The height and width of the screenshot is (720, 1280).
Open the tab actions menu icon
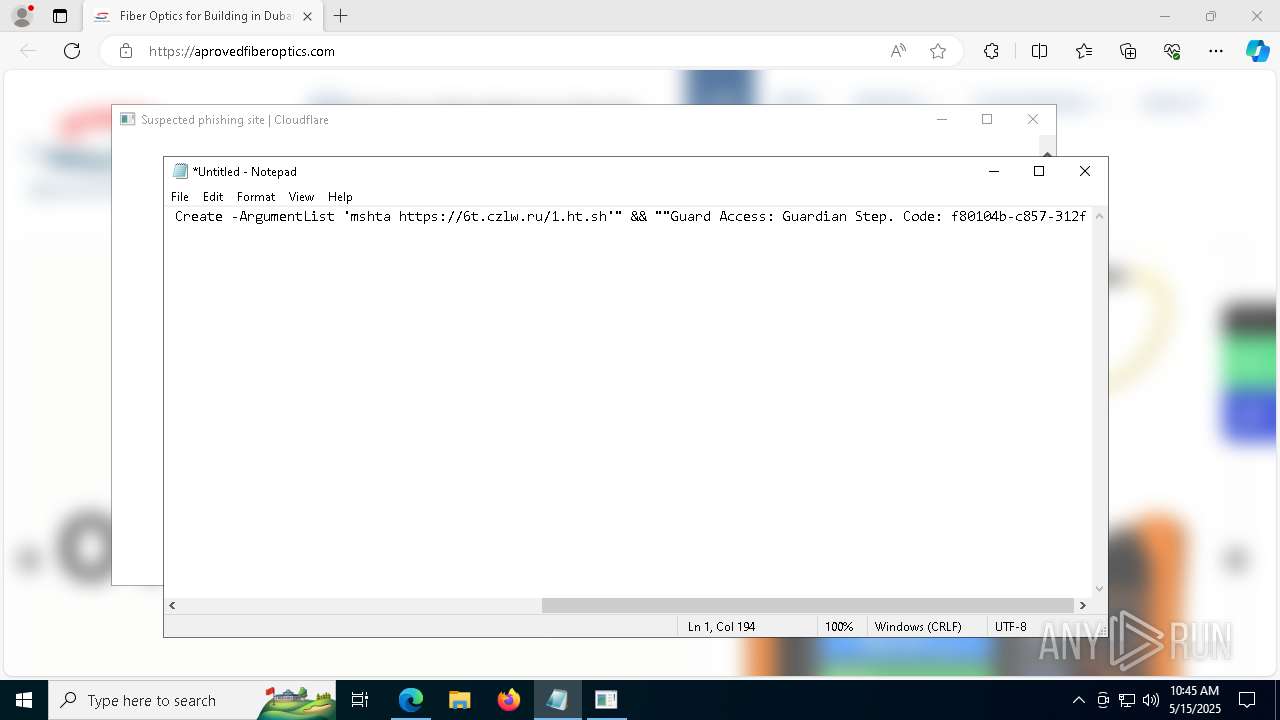click(x=60, y=16)
